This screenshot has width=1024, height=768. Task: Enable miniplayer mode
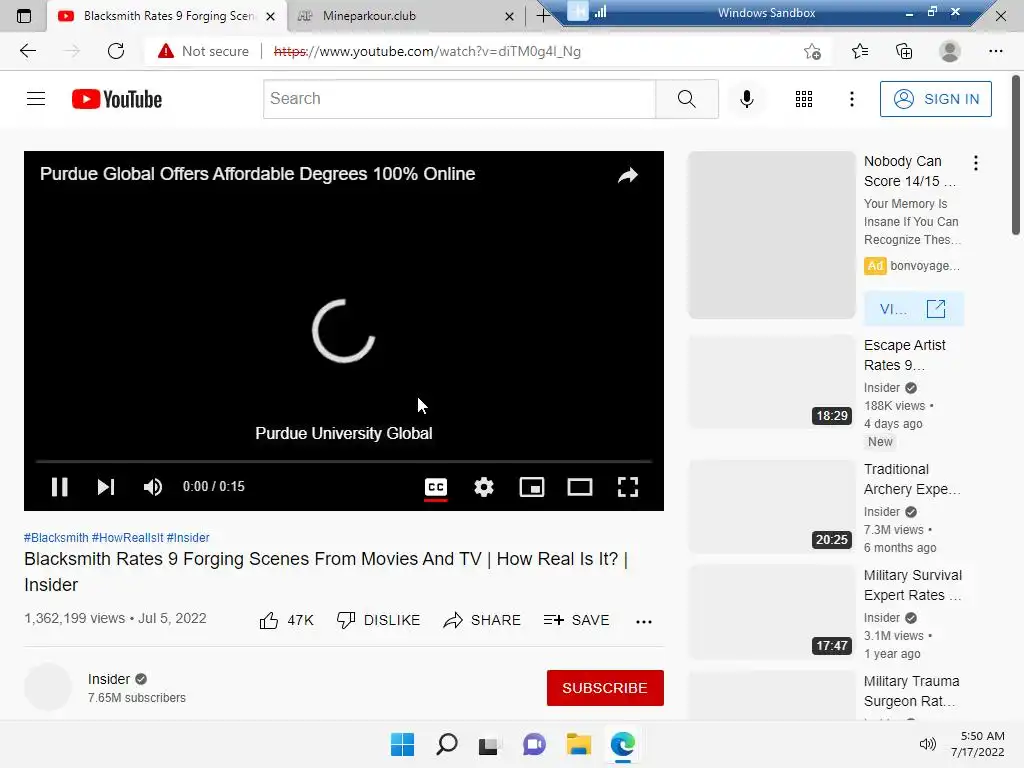(x=532, y=487)
